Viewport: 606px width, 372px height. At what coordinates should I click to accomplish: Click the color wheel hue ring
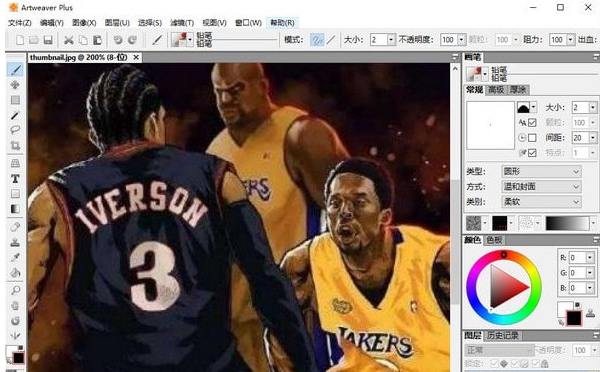(504, 255)
